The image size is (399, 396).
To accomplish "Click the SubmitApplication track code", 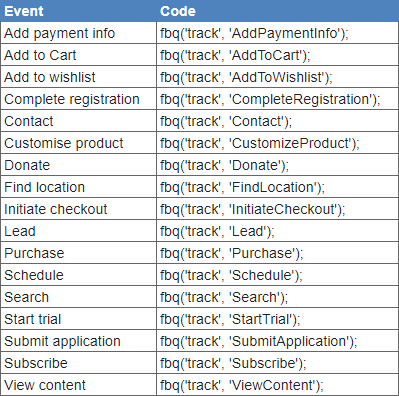I will [259, 341].
